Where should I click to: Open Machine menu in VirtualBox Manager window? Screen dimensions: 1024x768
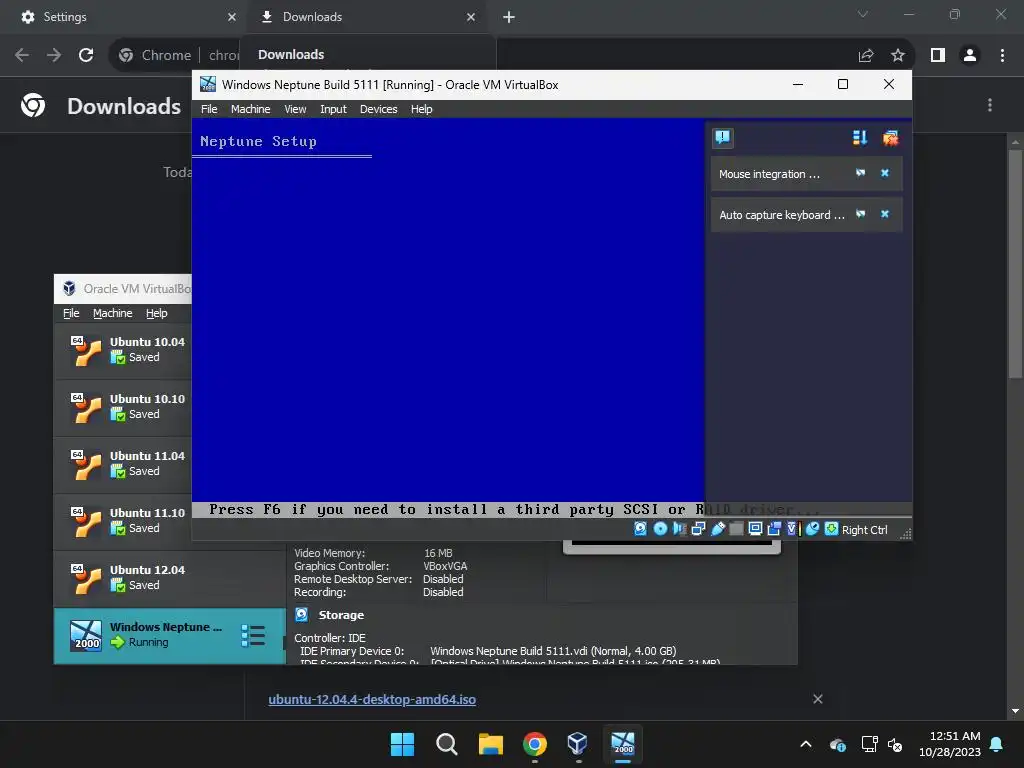[112, 313]
